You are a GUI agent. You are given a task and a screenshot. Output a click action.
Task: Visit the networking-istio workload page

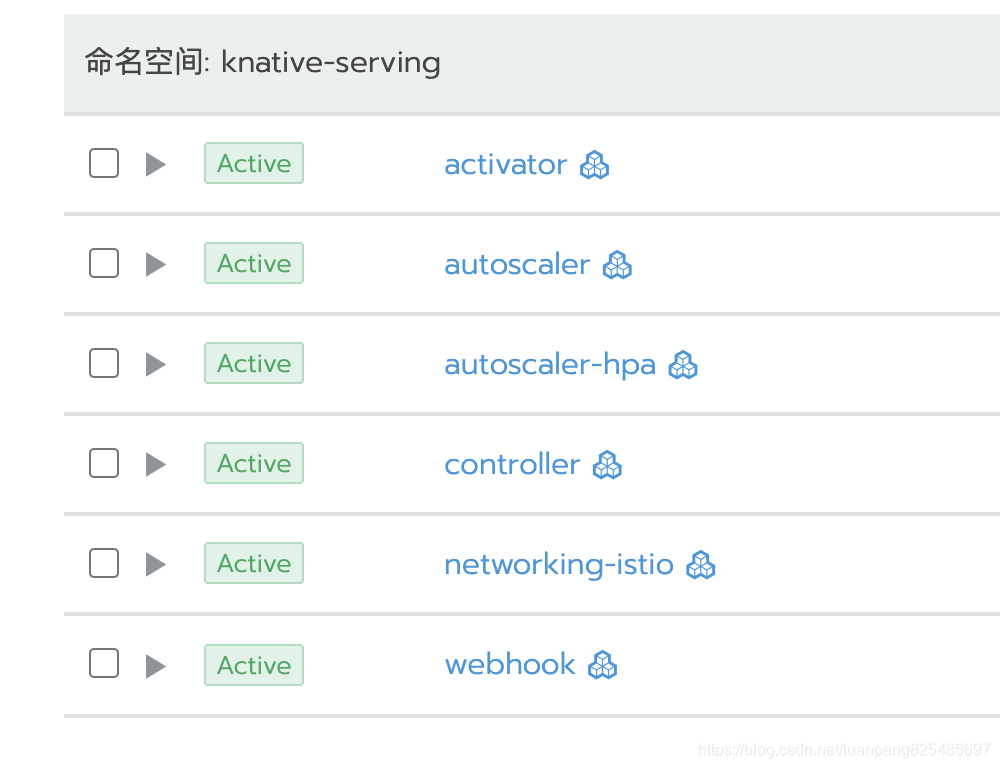(559, 565)
